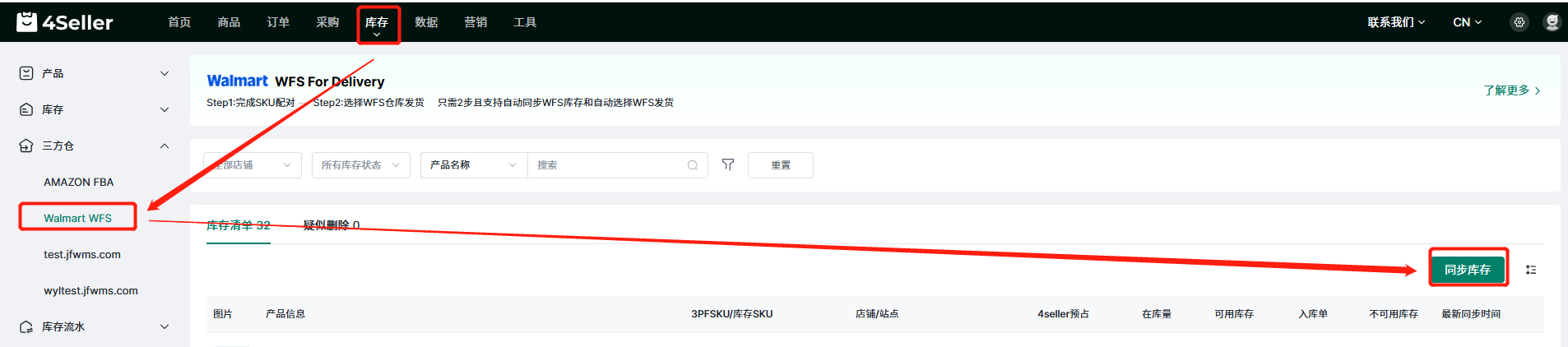Click the 可用库存 column header

click(1234, 314)
